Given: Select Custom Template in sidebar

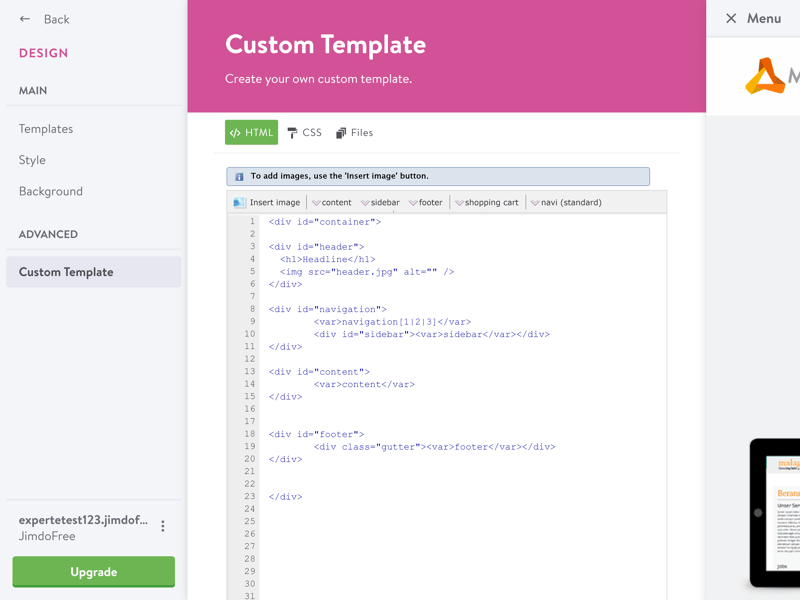Looking at the screenshot, I should click(x=94, y=272).
